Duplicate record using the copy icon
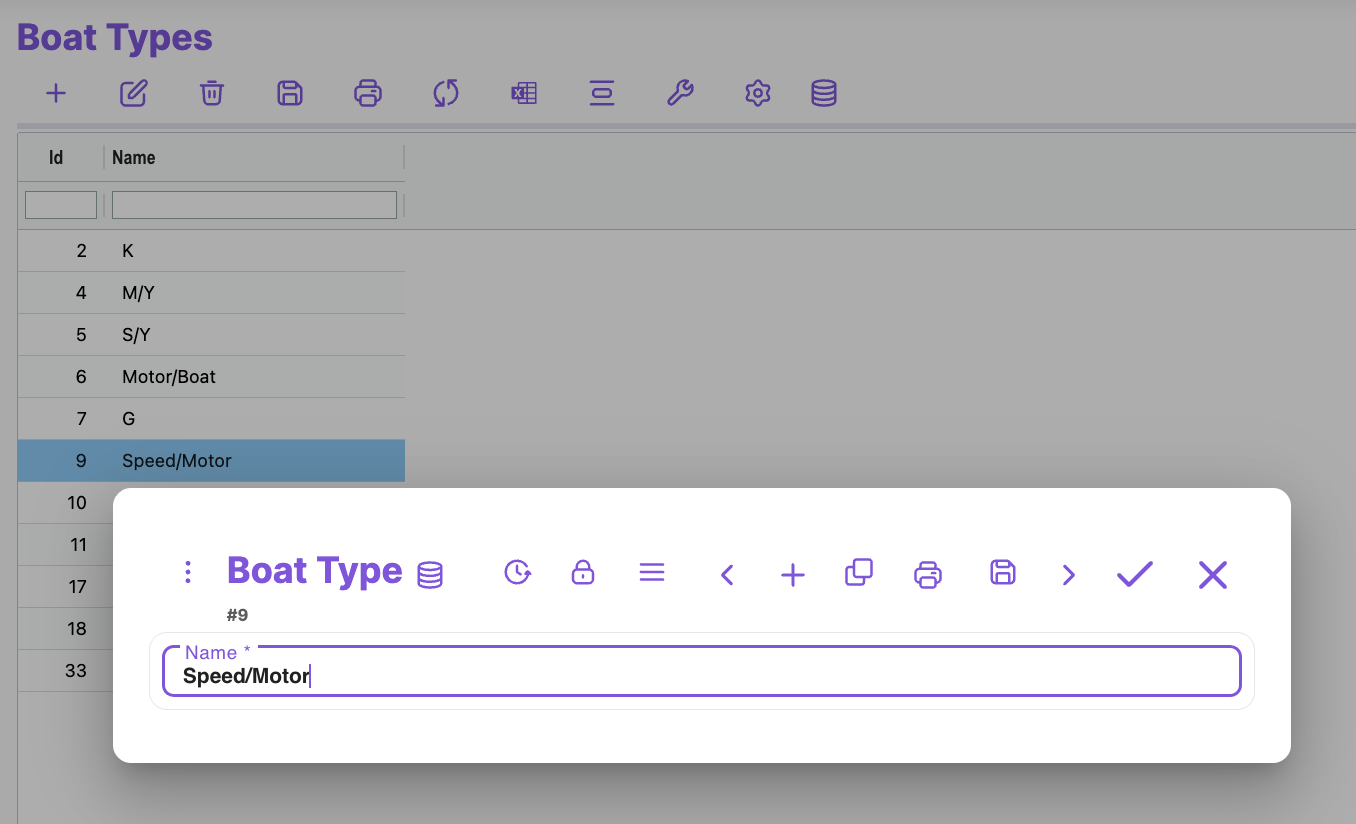The width and height of the screenshot is (1356, 824). click(x=859, y=573)
